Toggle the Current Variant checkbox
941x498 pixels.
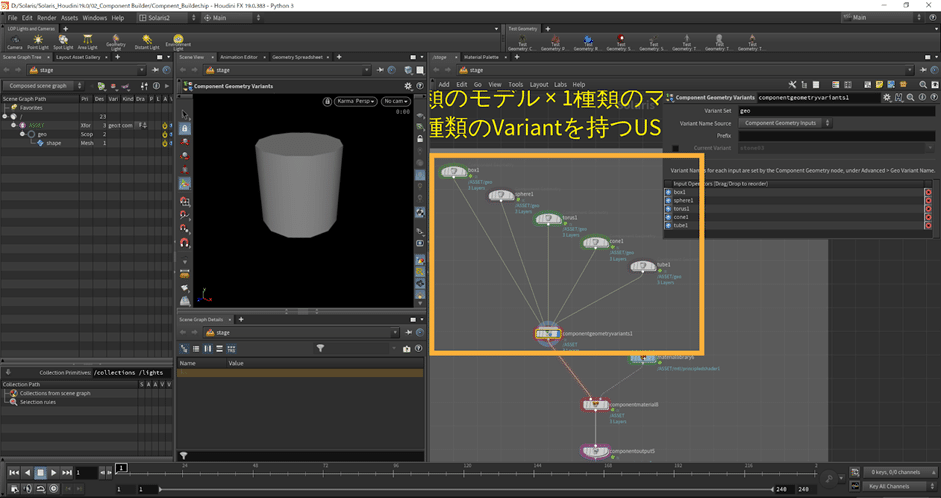[x=675, y=147]
